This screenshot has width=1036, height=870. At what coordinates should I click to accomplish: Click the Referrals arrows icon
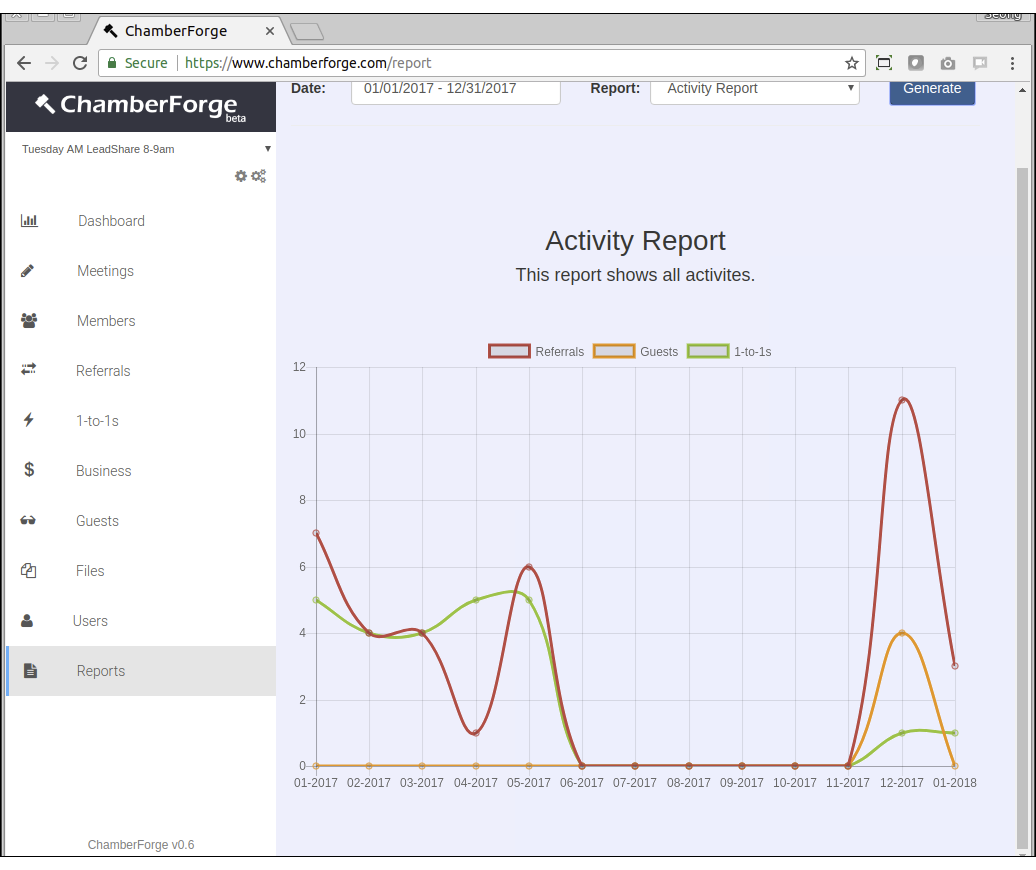click(x=28, y=371)
